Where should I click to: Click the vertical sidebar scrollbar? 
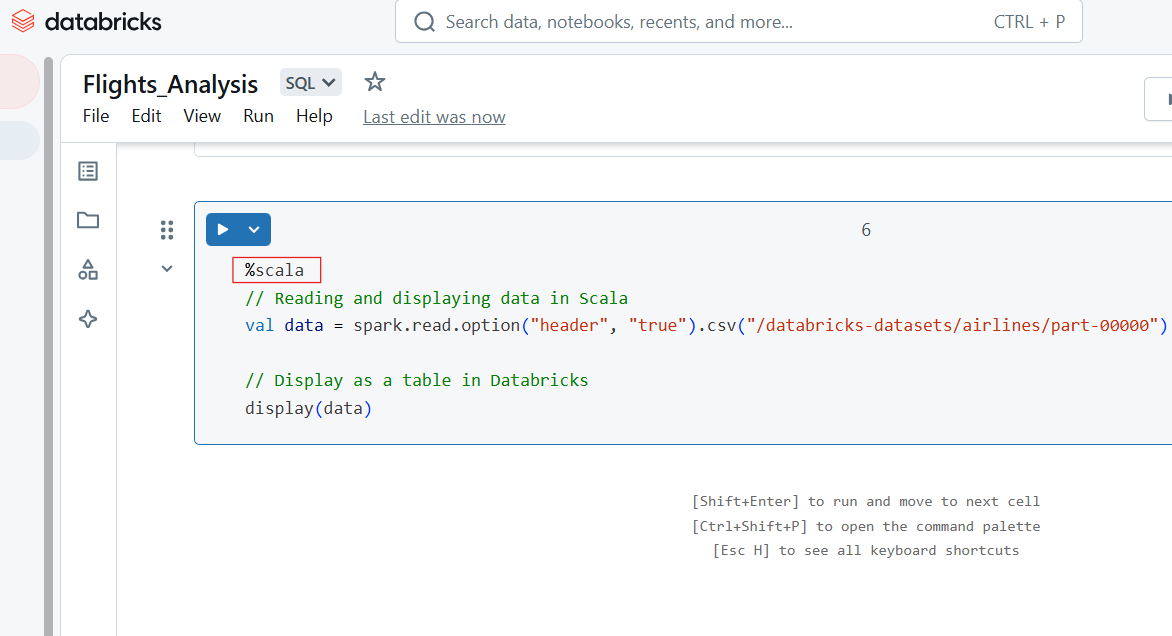click(x=49, y=346)
